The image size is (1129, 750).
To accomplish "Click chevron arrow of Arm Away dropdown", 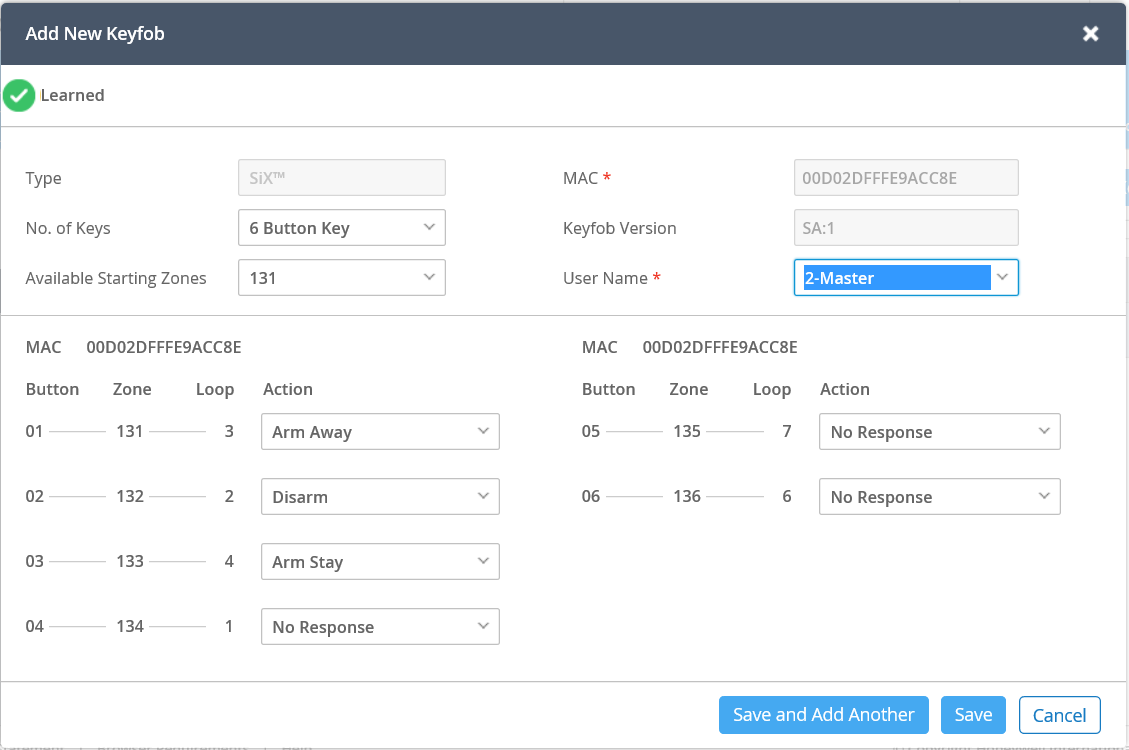I will point(483,431).
